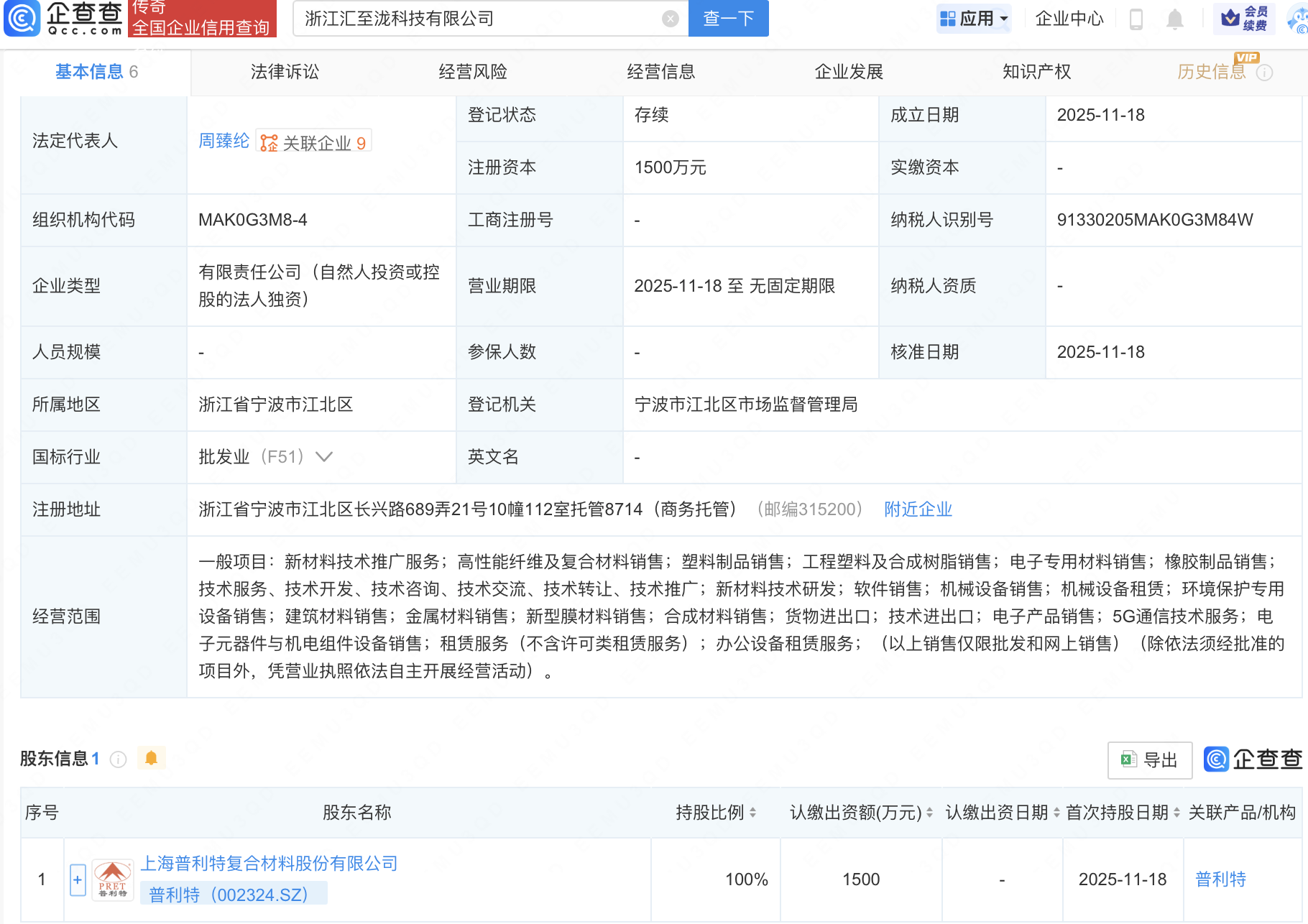This screenshot has height=924, width=1308.
Task: Expand the 应用 dropdown menu
Action: click(975, 19)
